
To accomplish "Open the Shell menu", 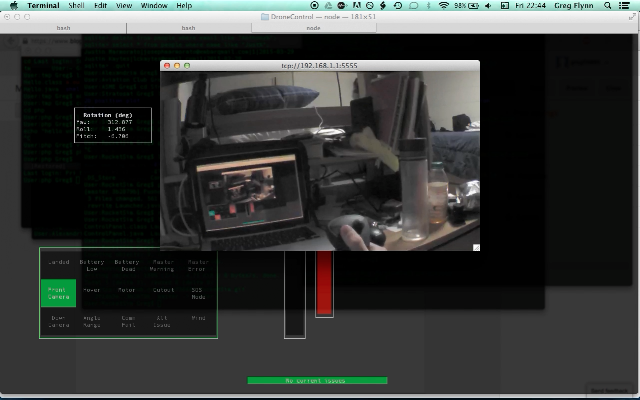I will click(76, 5).
